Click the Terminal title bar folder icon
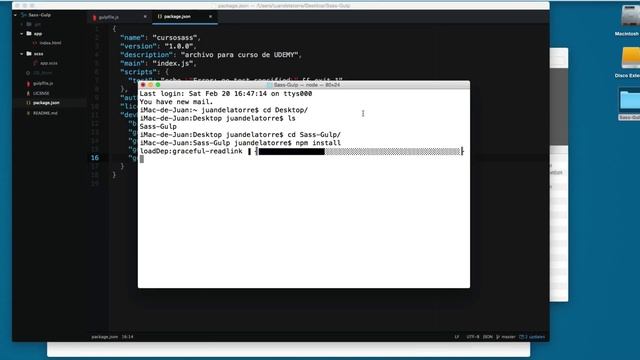Screen dimensions: 640x360 click(x=269, y=85)
